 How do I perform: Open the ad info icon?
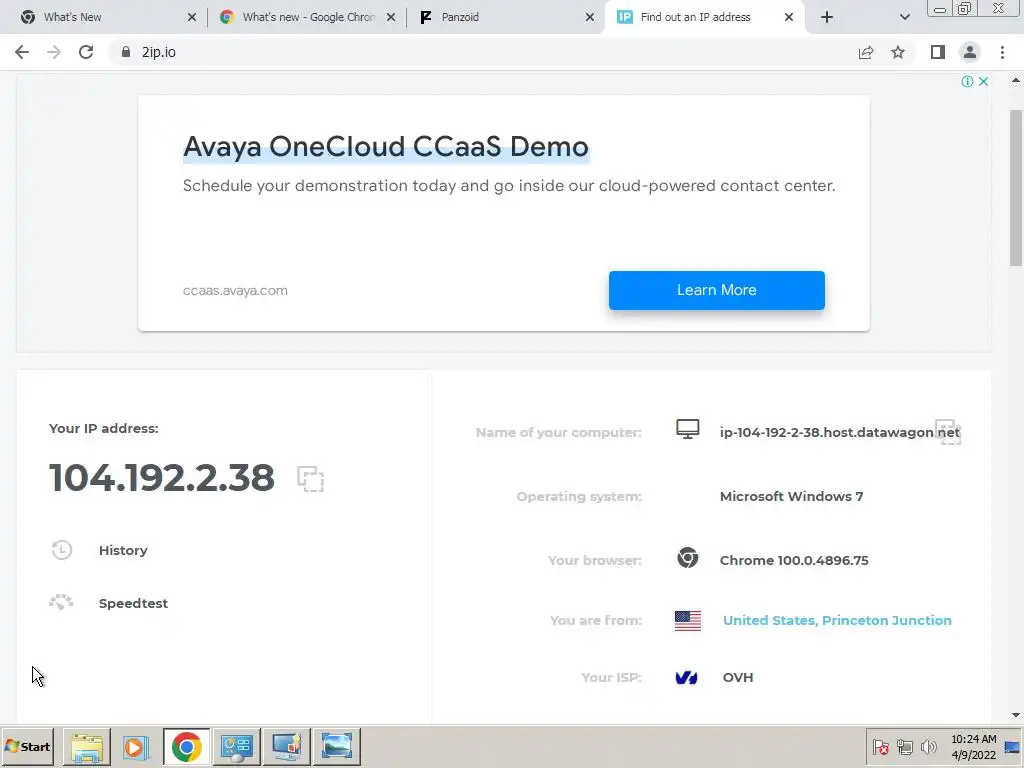967,82
